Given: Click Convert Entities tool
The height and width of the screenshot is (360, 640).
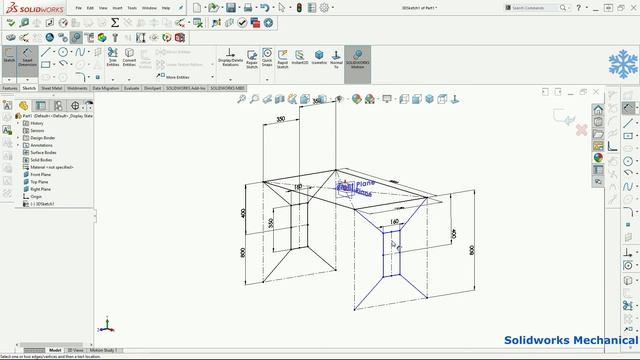Looking at the screenshot, I should click(x=129, y=57).
